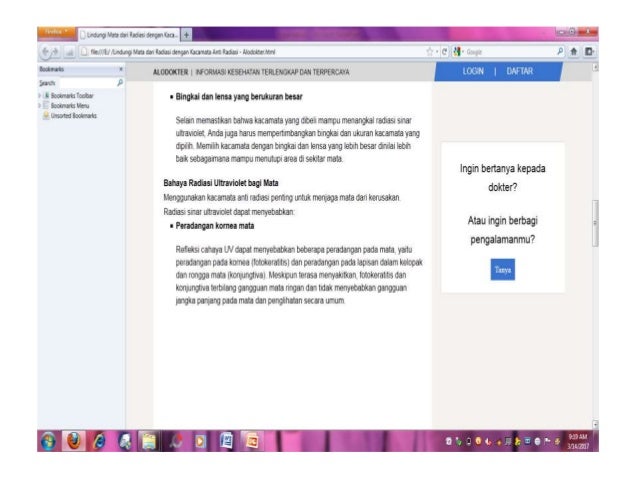The image size is (638, 479).
Task: Click the Firefox icon in the taskbar
Action: (x=74, y=441)
